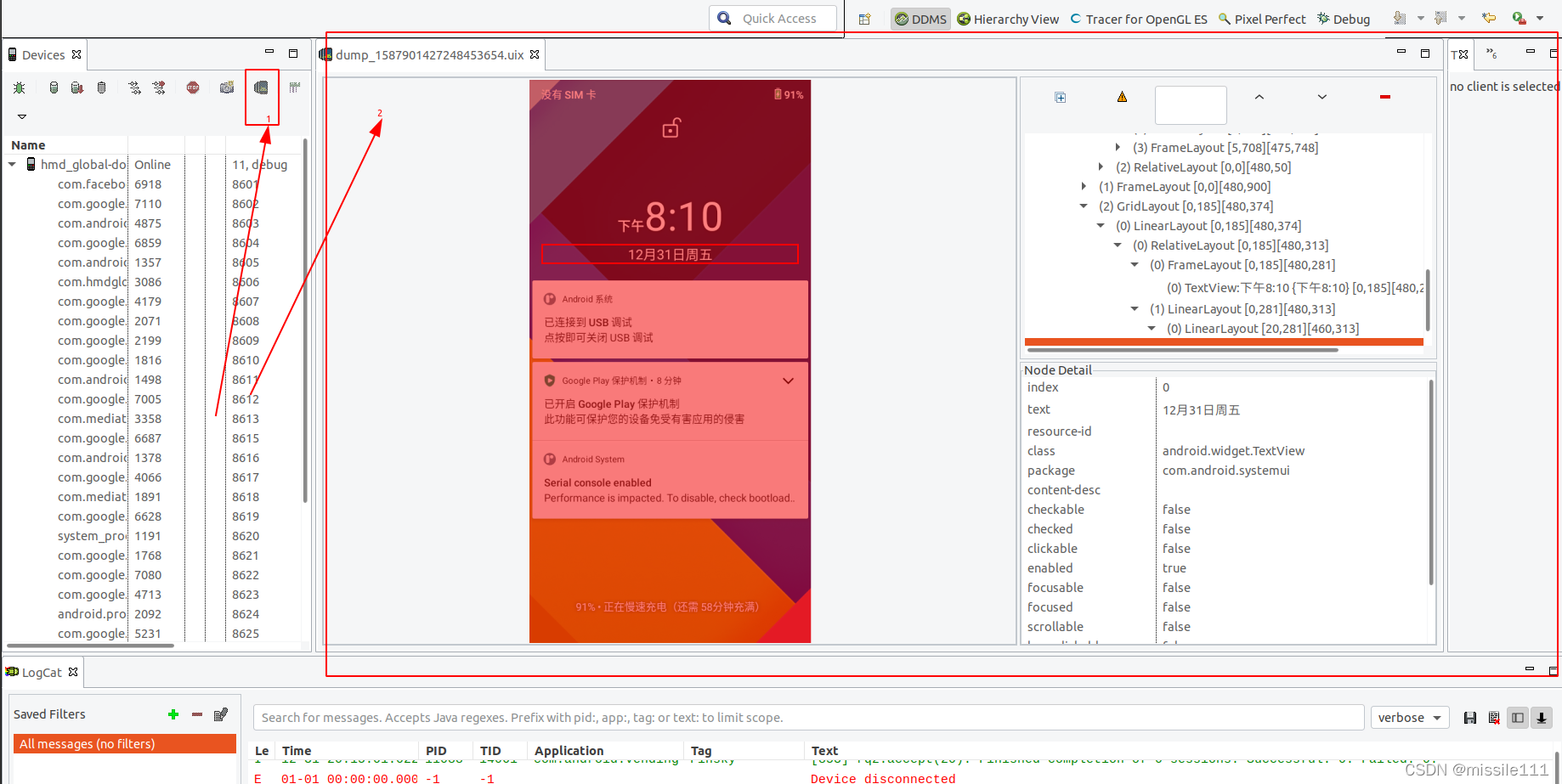1562x784 pixels.
Task: Click the green debug bug icon
Action: [x=19, y=87]
